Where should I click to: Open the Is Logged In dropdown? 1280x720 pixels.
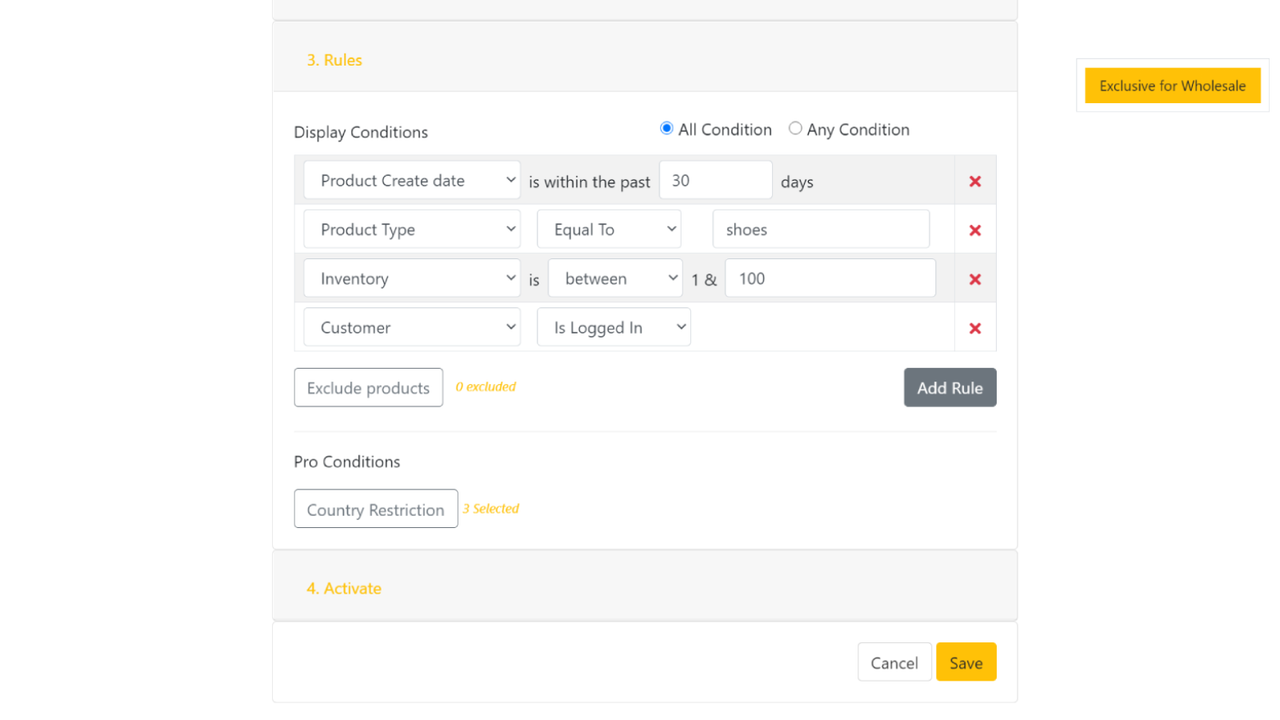tap(614, 327)
